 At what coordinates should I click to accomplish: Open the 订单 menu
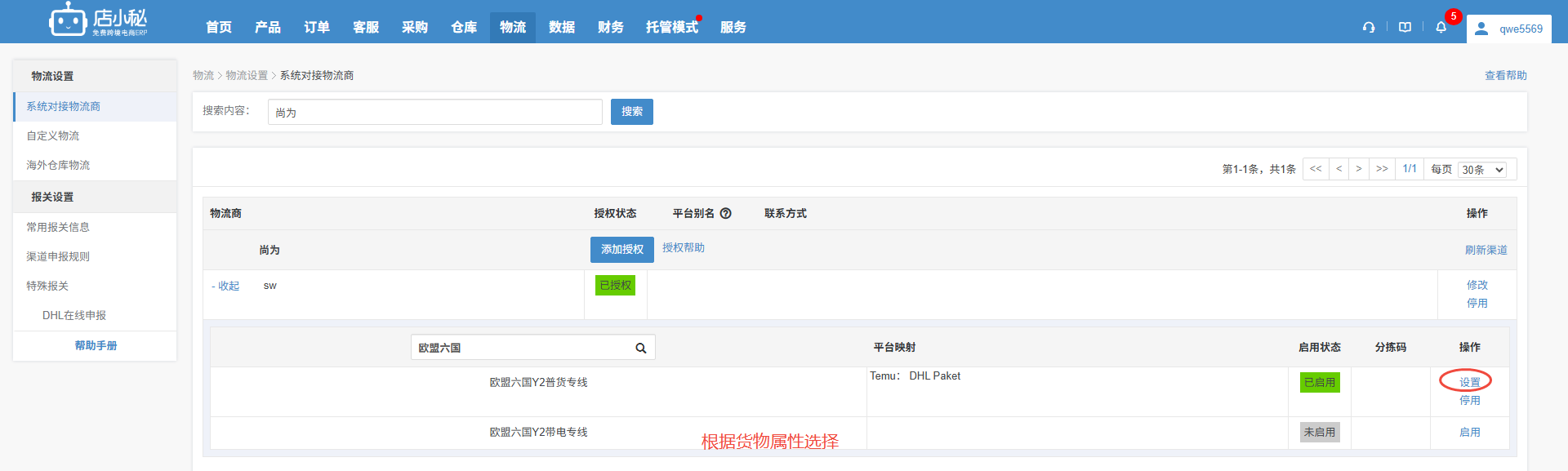pos(317,27)
